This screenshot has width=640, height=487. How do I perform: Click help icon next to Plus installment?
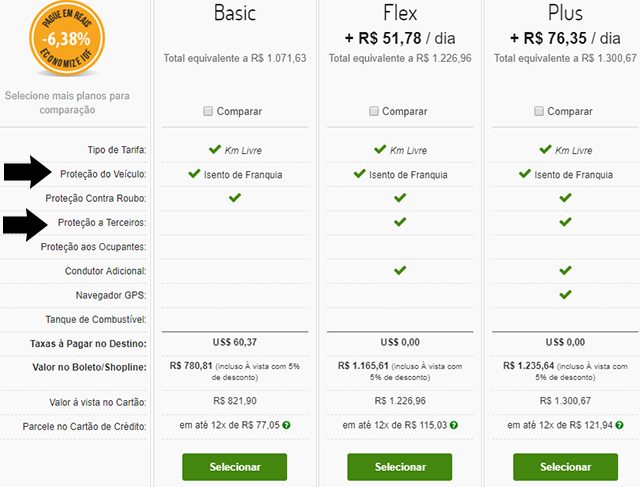(619, 425)
